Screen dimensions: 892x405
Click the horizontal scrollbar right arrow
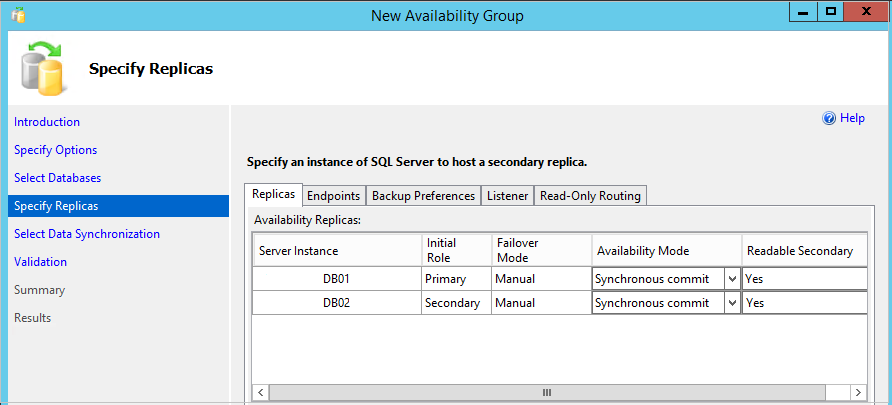(x=858, y=392)
